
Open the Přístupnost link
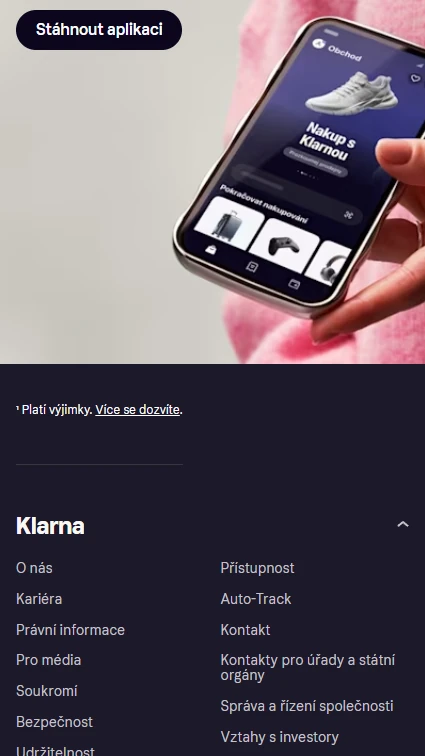pyautogui.click(x=257, y=568)
